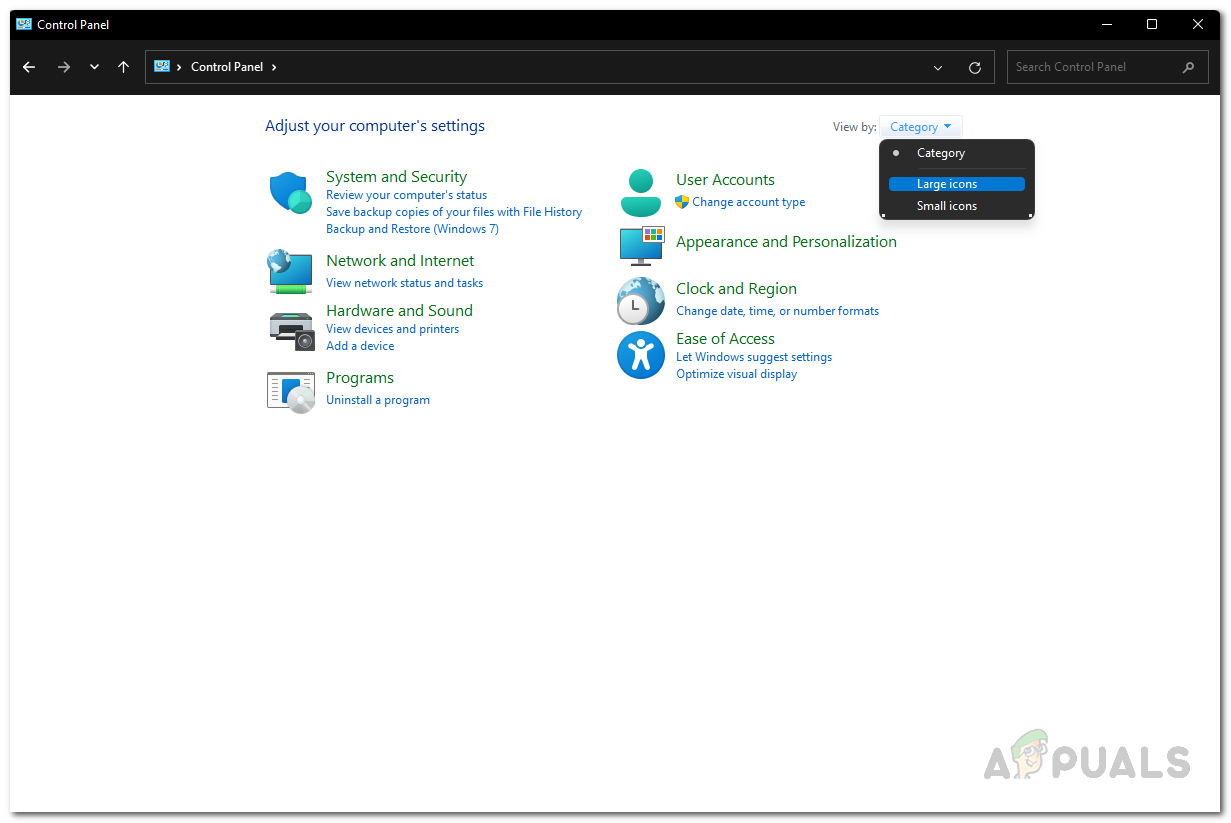Click View network status and tasks

point(404,283)
